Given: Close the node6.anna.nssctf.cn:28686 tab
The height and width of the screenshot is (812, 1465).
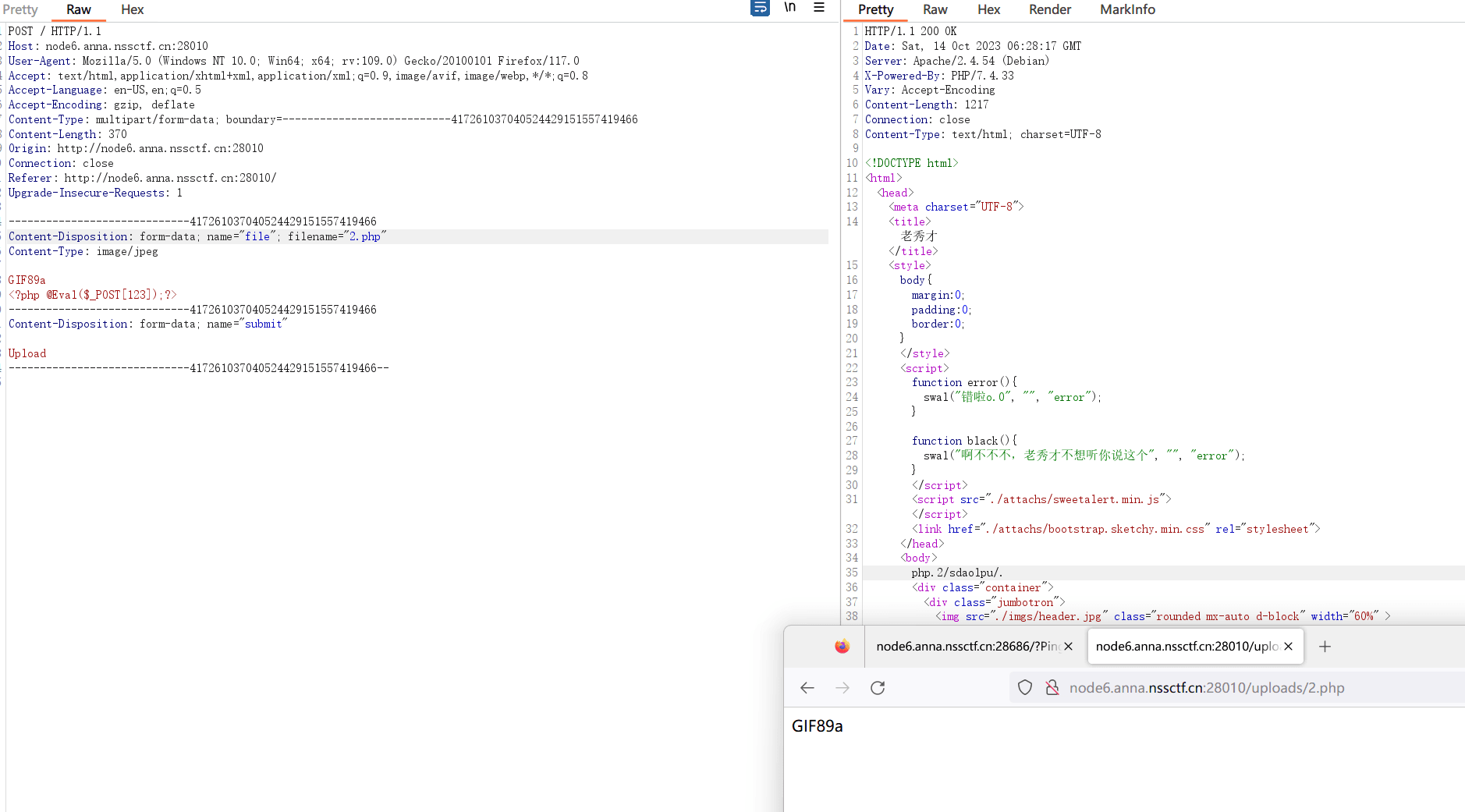Looking at the screenshot, I should [x=1068, y=646].
